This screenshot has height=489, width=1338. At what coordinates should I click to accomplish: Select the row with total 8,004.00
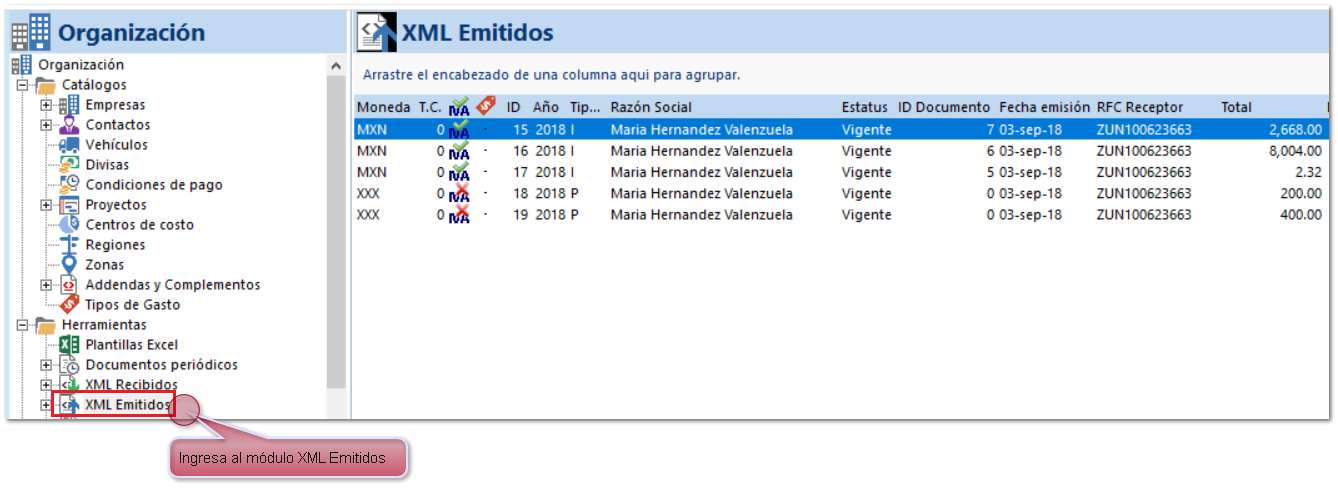tap(840, 151)
